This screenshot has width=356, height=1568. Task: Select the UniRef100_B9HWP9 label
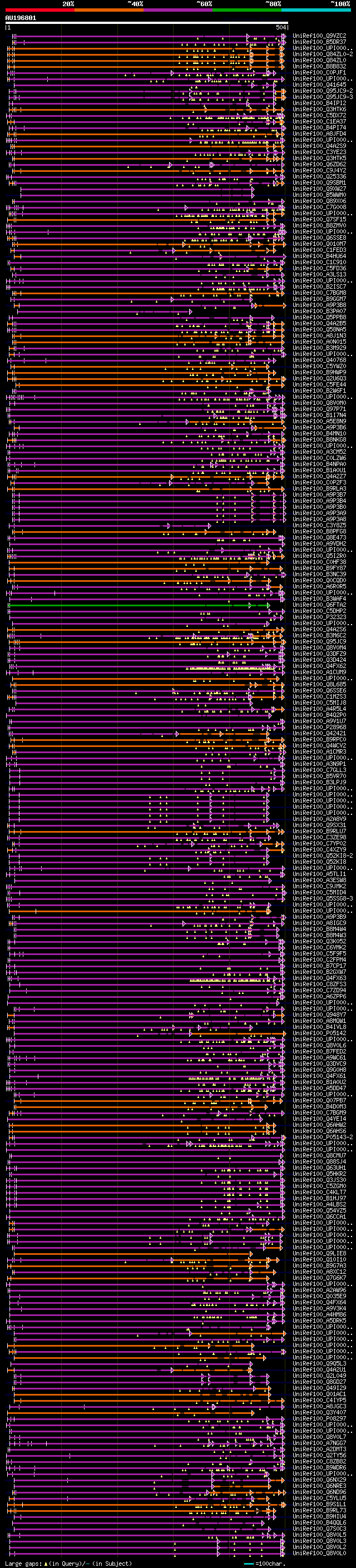pyautogui.click(x=319, y=373)
